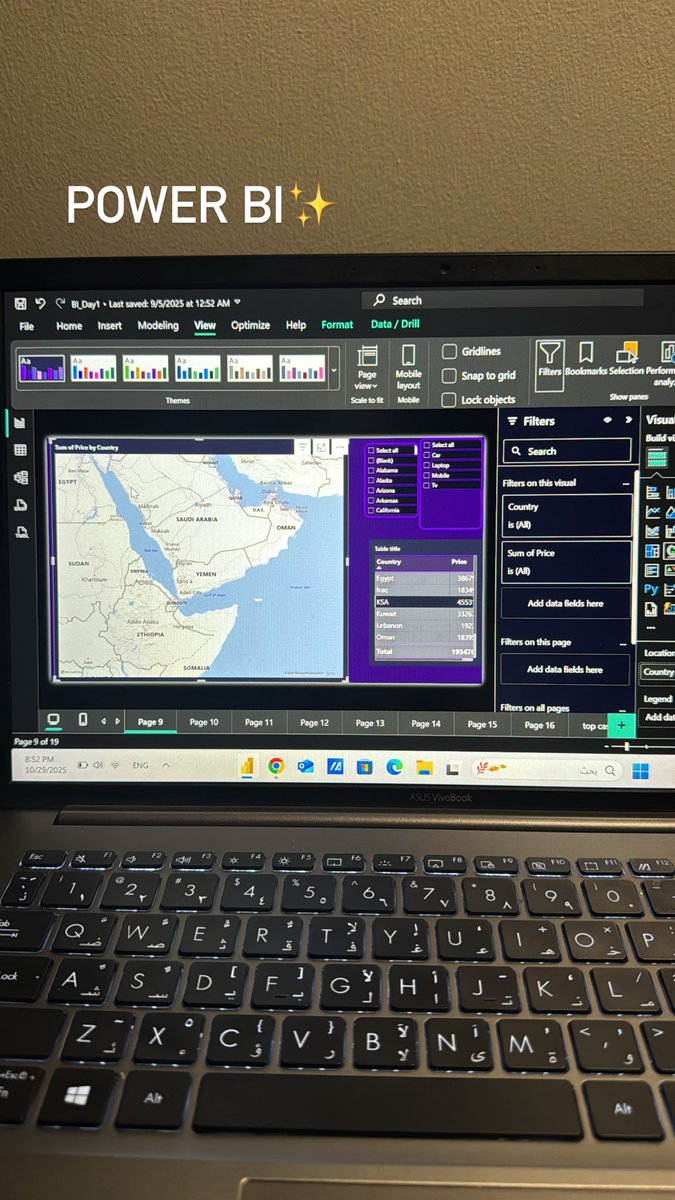
Task: Click the Python visual icon (Py)
Action: [652, 589]
